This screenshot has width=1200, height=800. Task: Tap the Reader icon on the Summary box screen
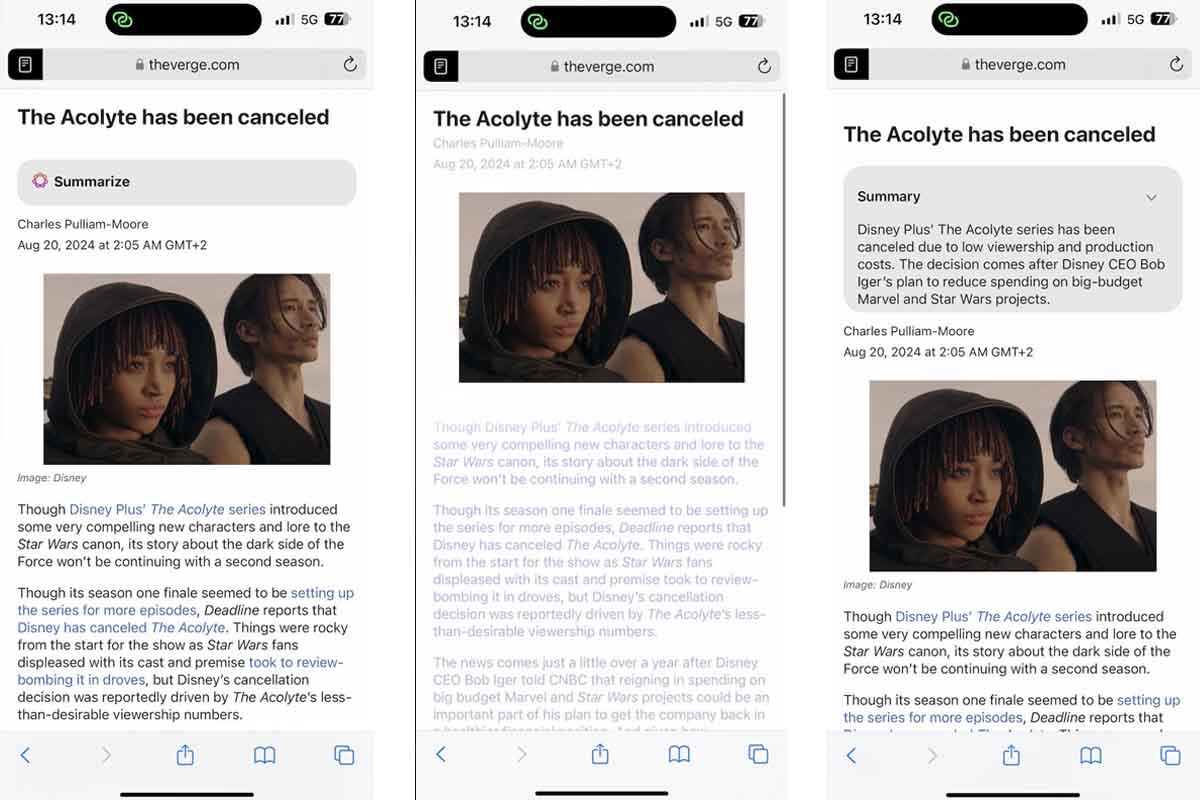[851, 65]
